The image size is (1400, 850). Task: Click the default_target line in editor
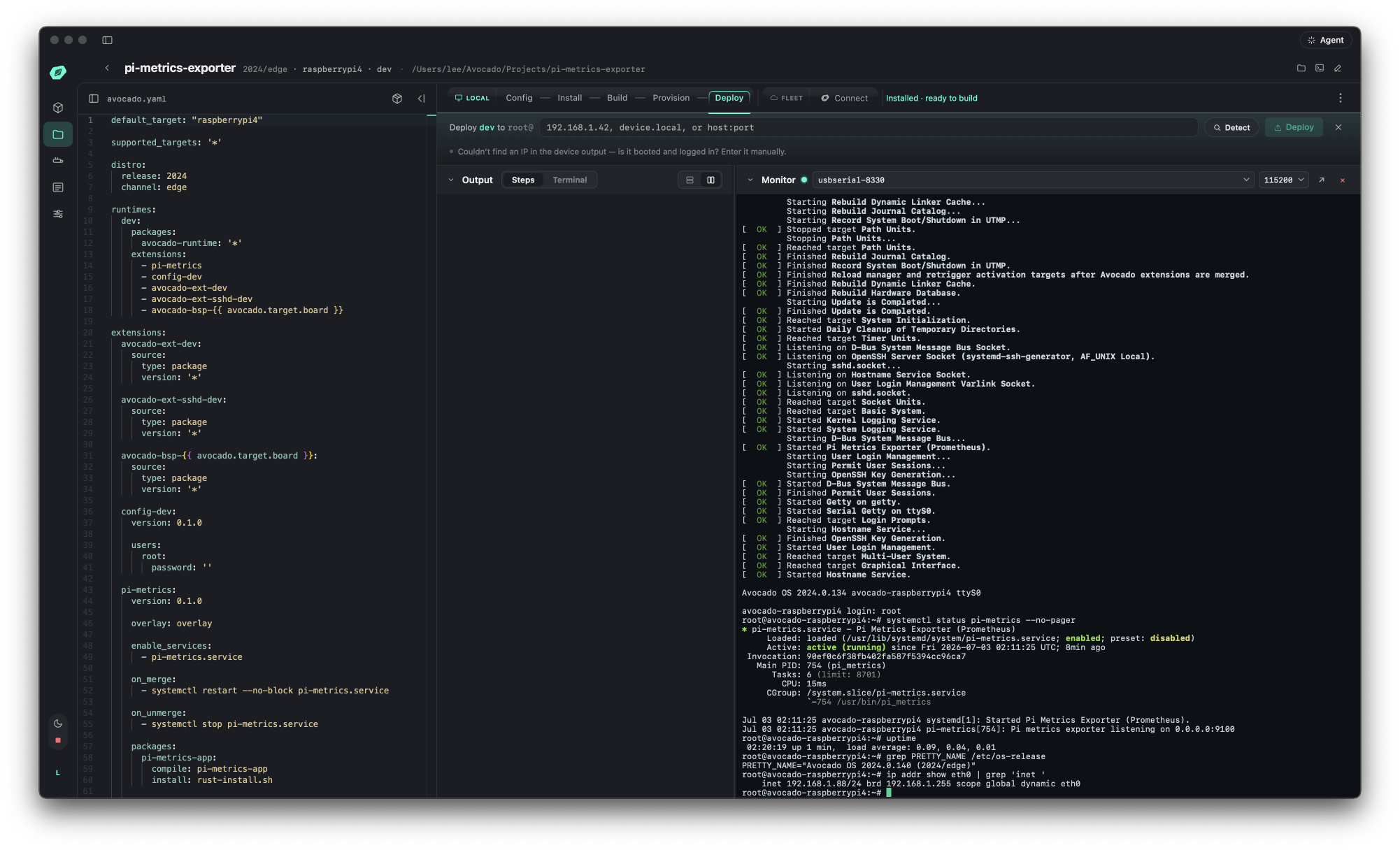click(x=187, y=120)
